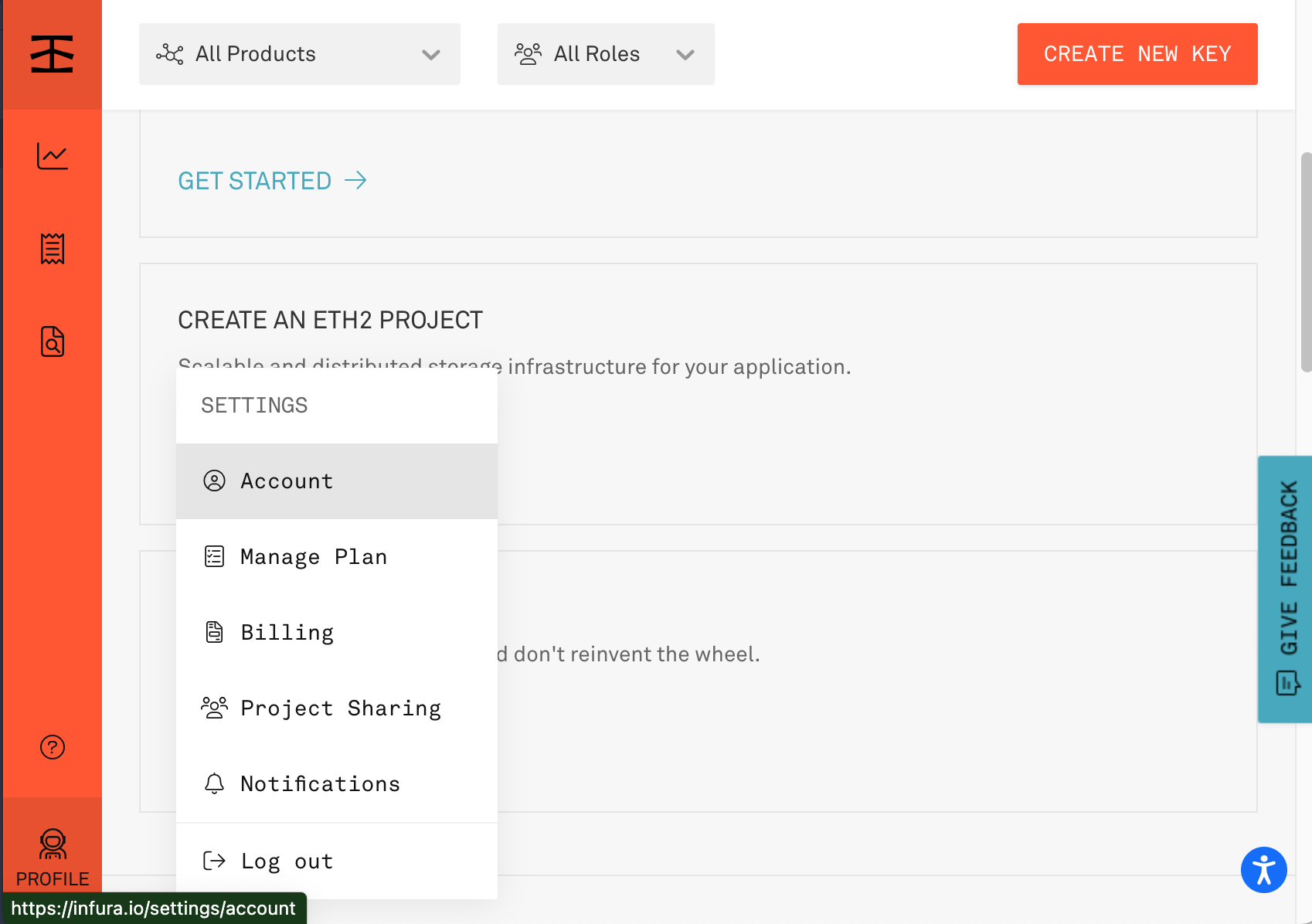1312x924 pixels.
Task: Choose Log out from the menu
Action: 337,861
